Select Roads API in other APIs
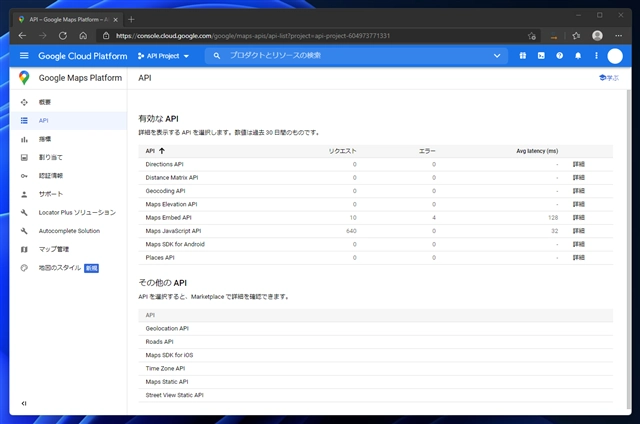The image size is (640, 424). (x=159, y=342)
